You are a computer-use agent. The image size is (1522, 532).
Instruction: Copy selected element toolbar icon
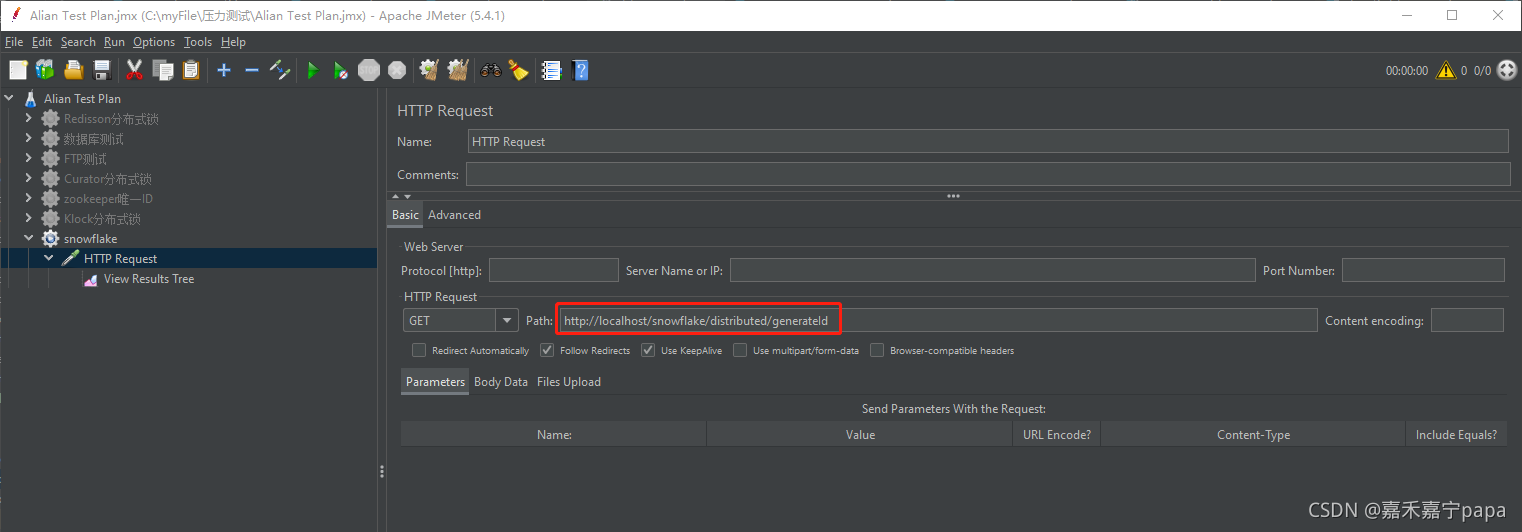point(163,70)
